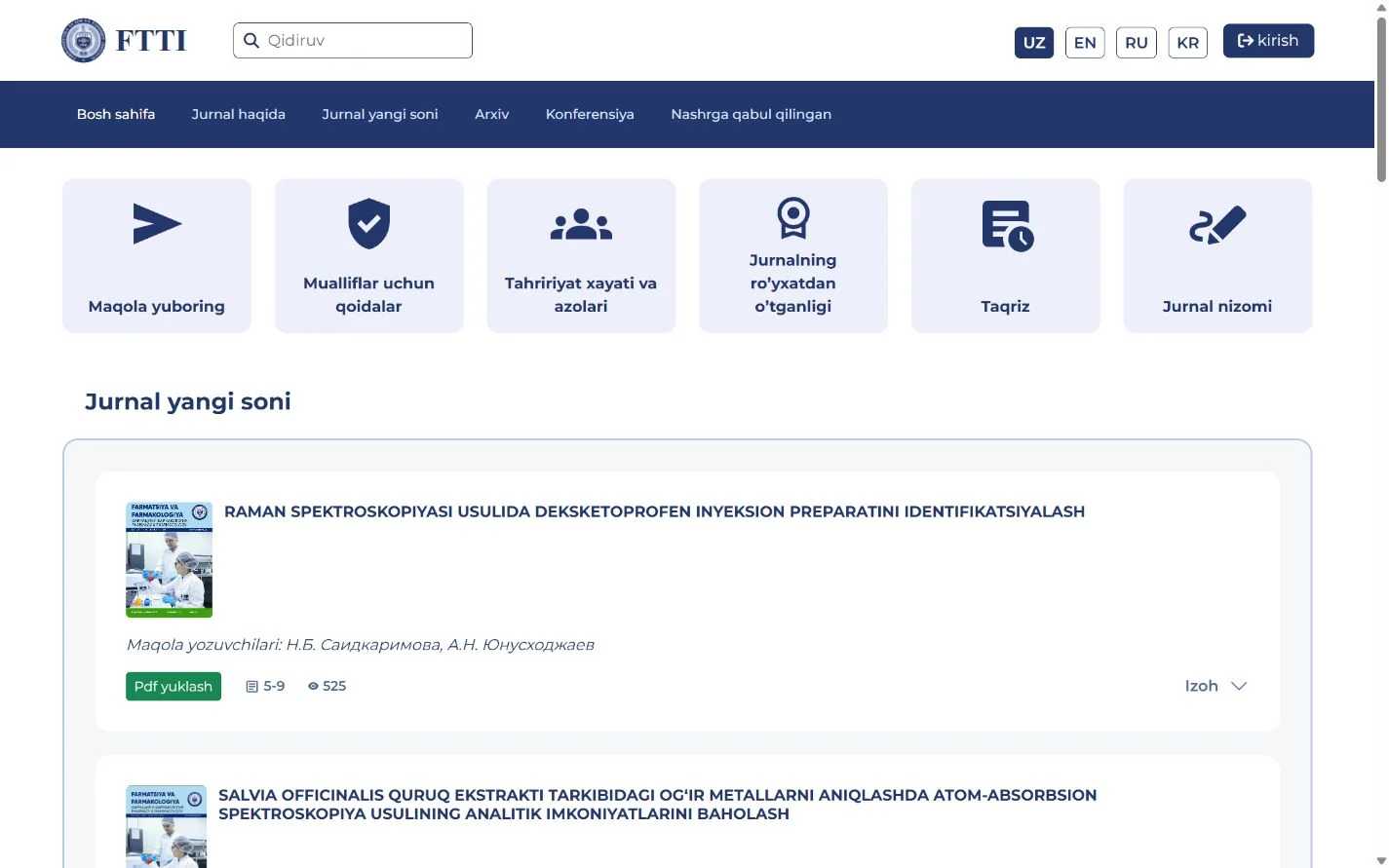Switch language to KR

[1187, 43]
